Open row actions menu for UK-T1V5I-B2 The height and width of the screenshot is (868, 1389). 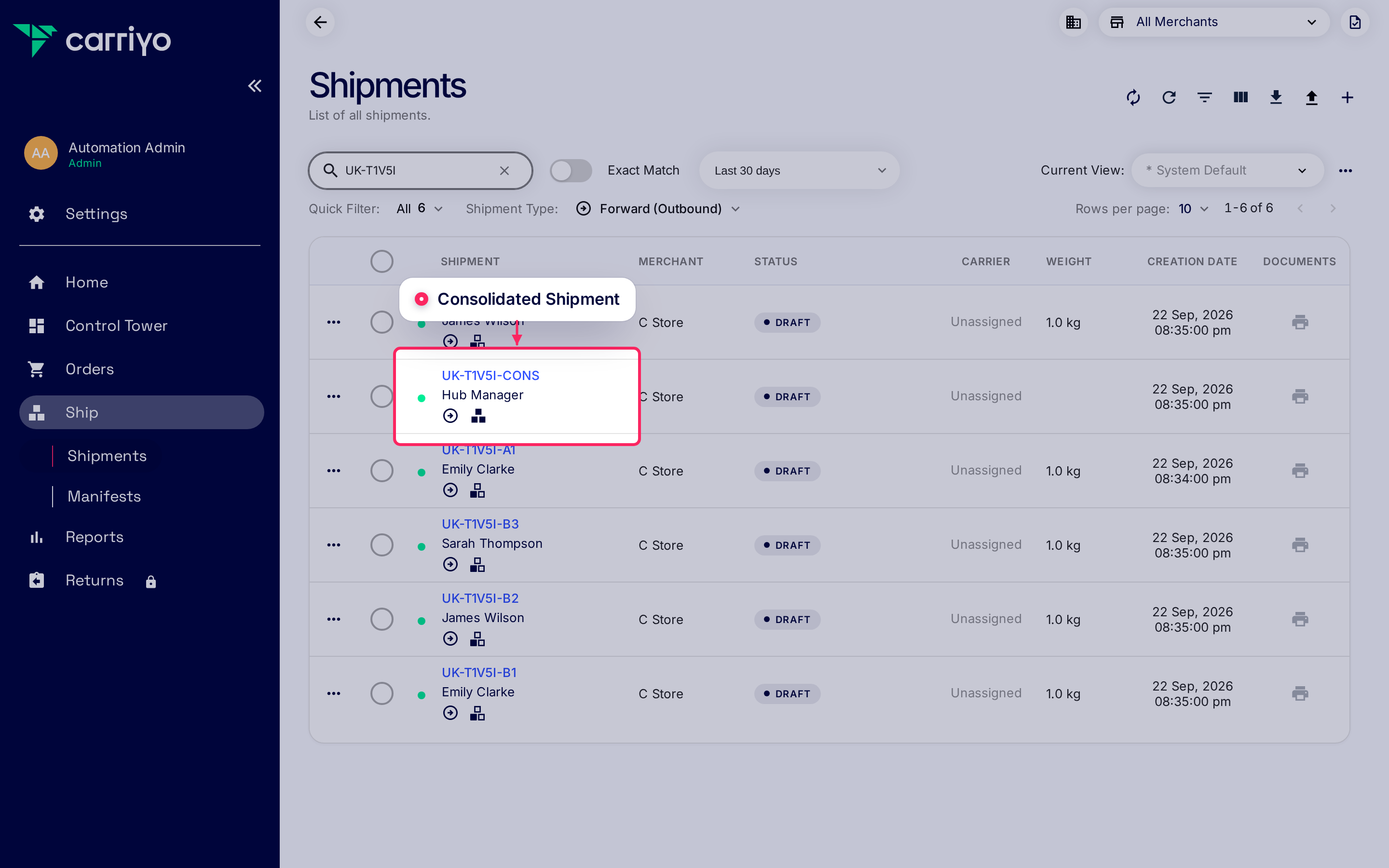[333, 620]
